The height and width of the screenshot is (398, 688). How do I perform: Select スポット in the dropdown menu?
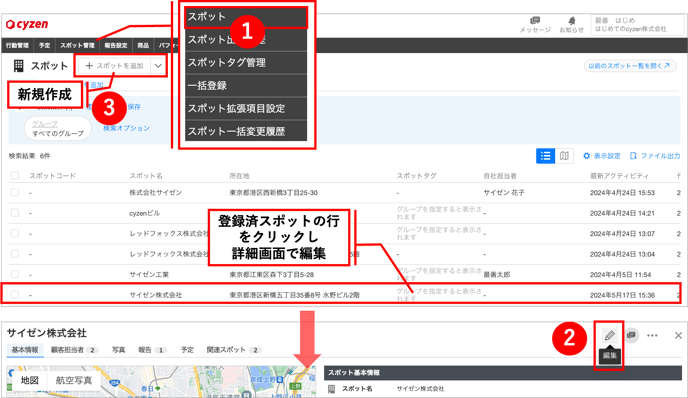point(246,18)
